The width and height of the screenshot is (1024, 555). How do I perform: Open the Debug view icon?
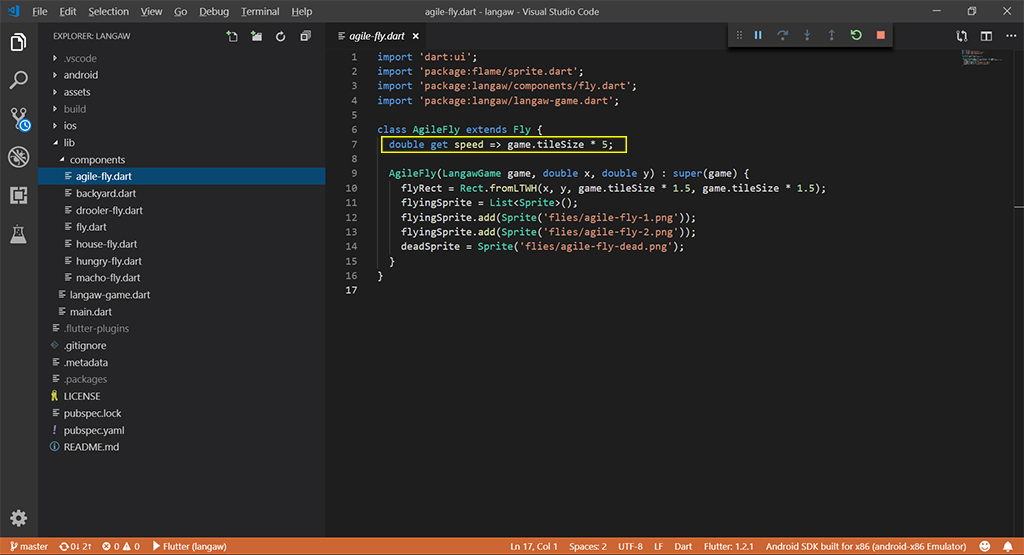[18, 157]
